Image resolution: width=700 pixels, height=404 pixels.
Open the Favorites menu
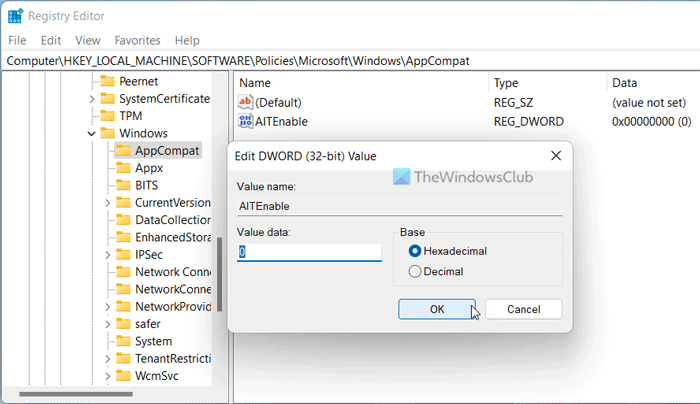pos(138,40)
